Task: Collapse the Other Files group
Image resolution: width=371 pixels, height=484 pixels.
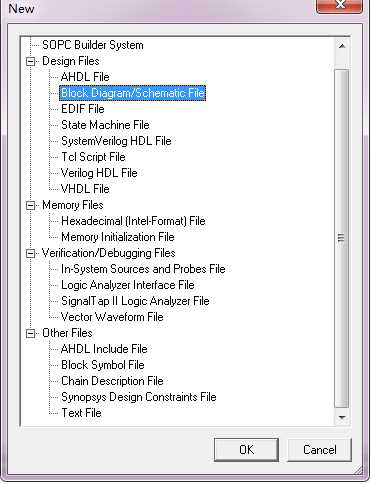Action: 31,333
